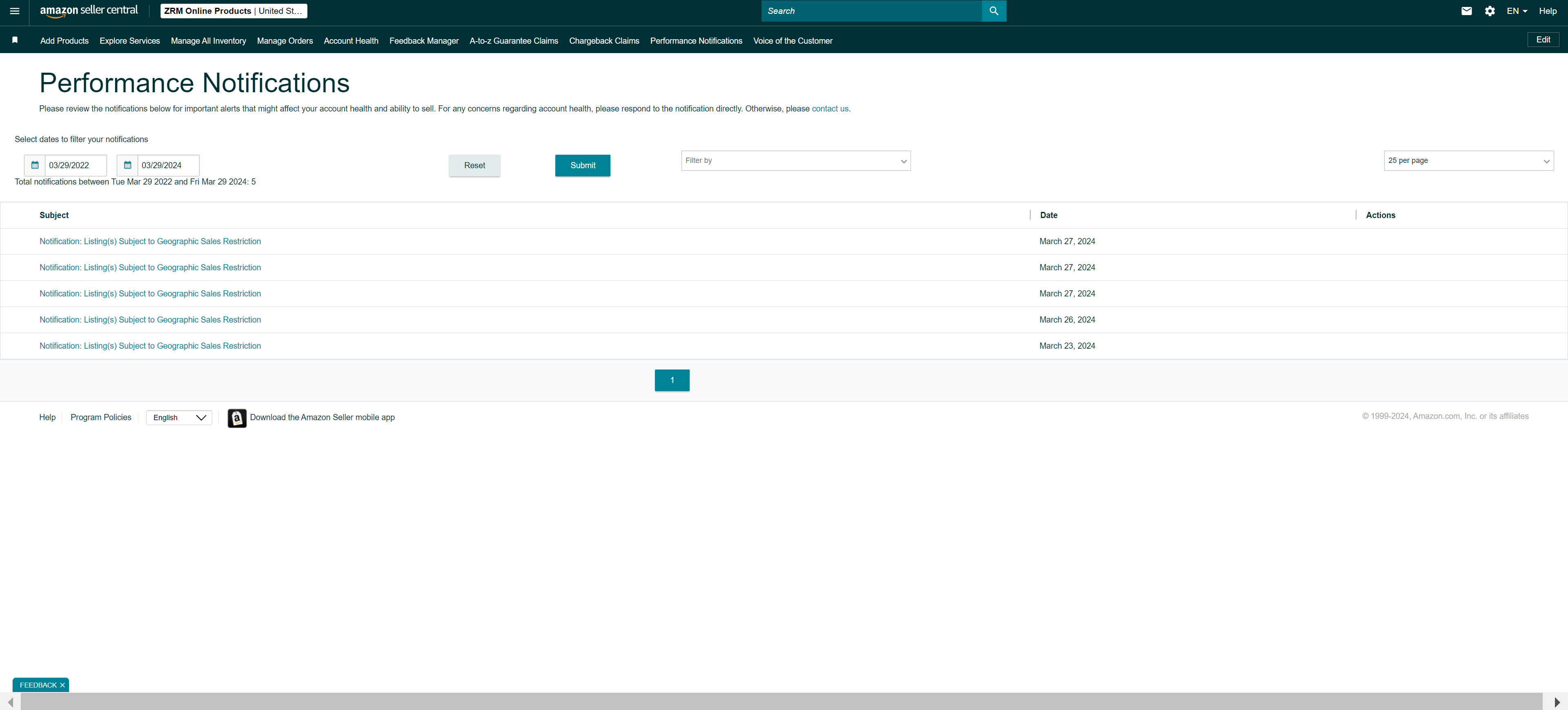Click page 1 pagination button
The width and height of the screenshot is (1568, 710).
click(672, 380)
